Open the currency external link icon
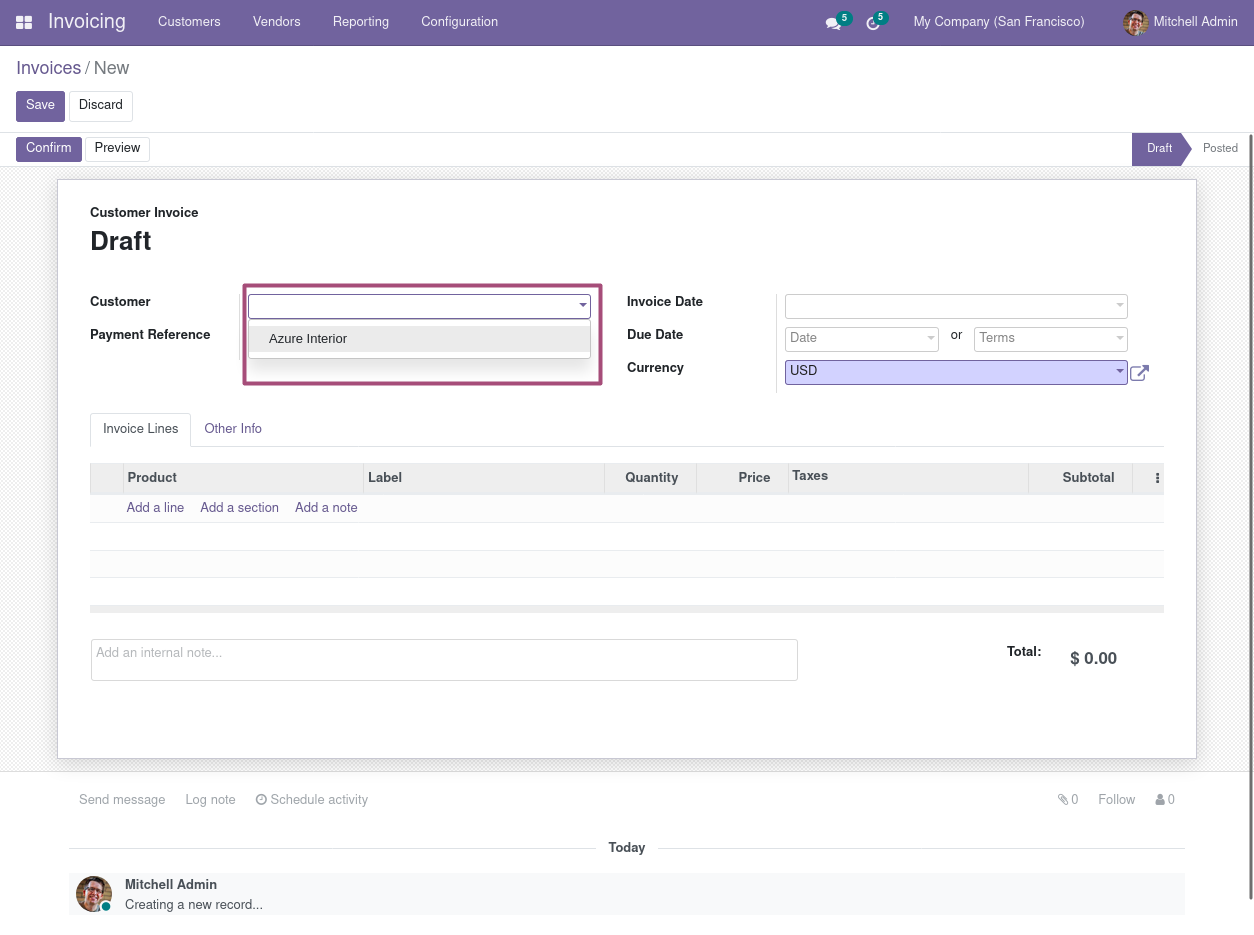The height and width of the screenshot is (935, 1254). (x=1139, y=373)
